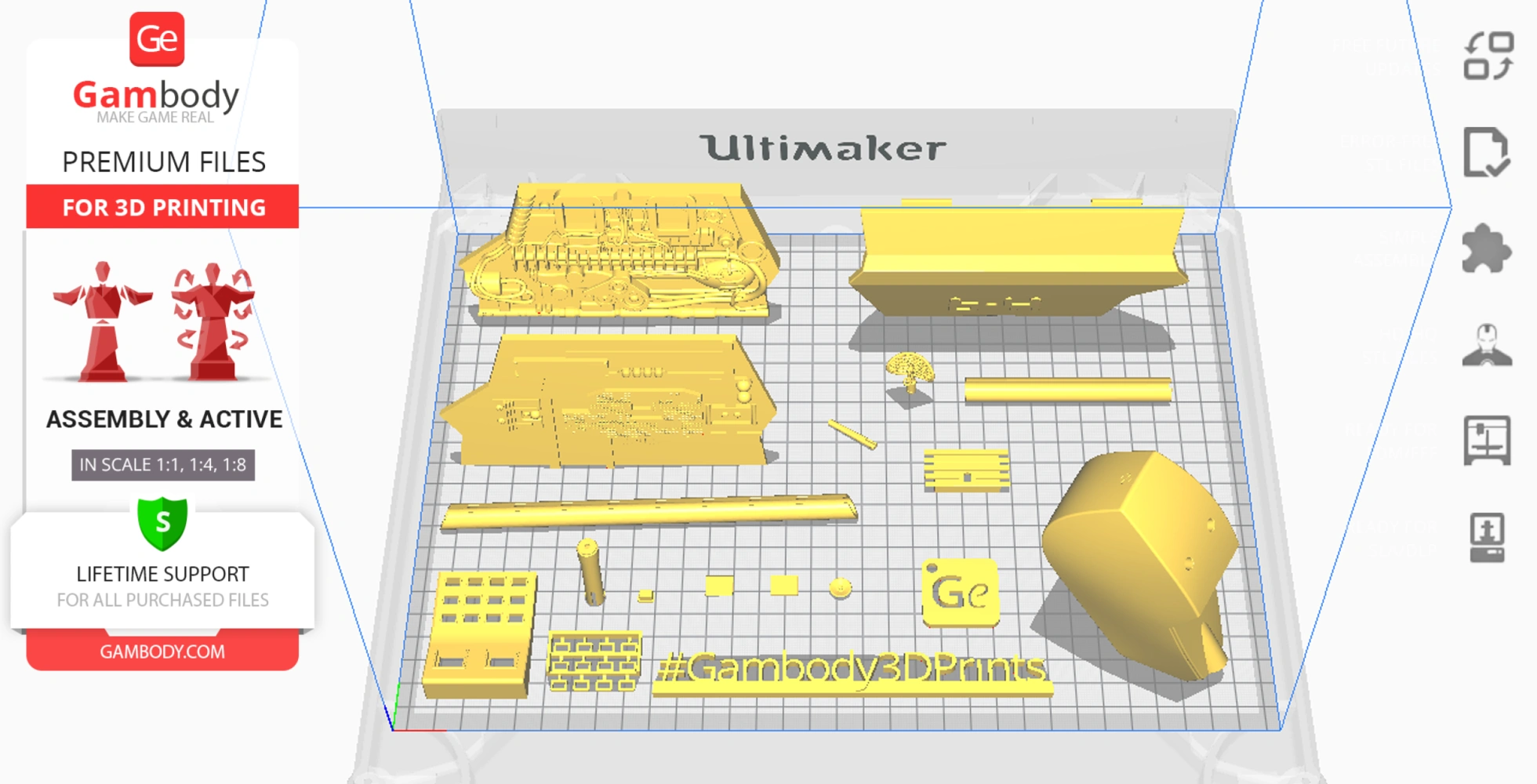Click the static red figurine icon

[103, 321]
